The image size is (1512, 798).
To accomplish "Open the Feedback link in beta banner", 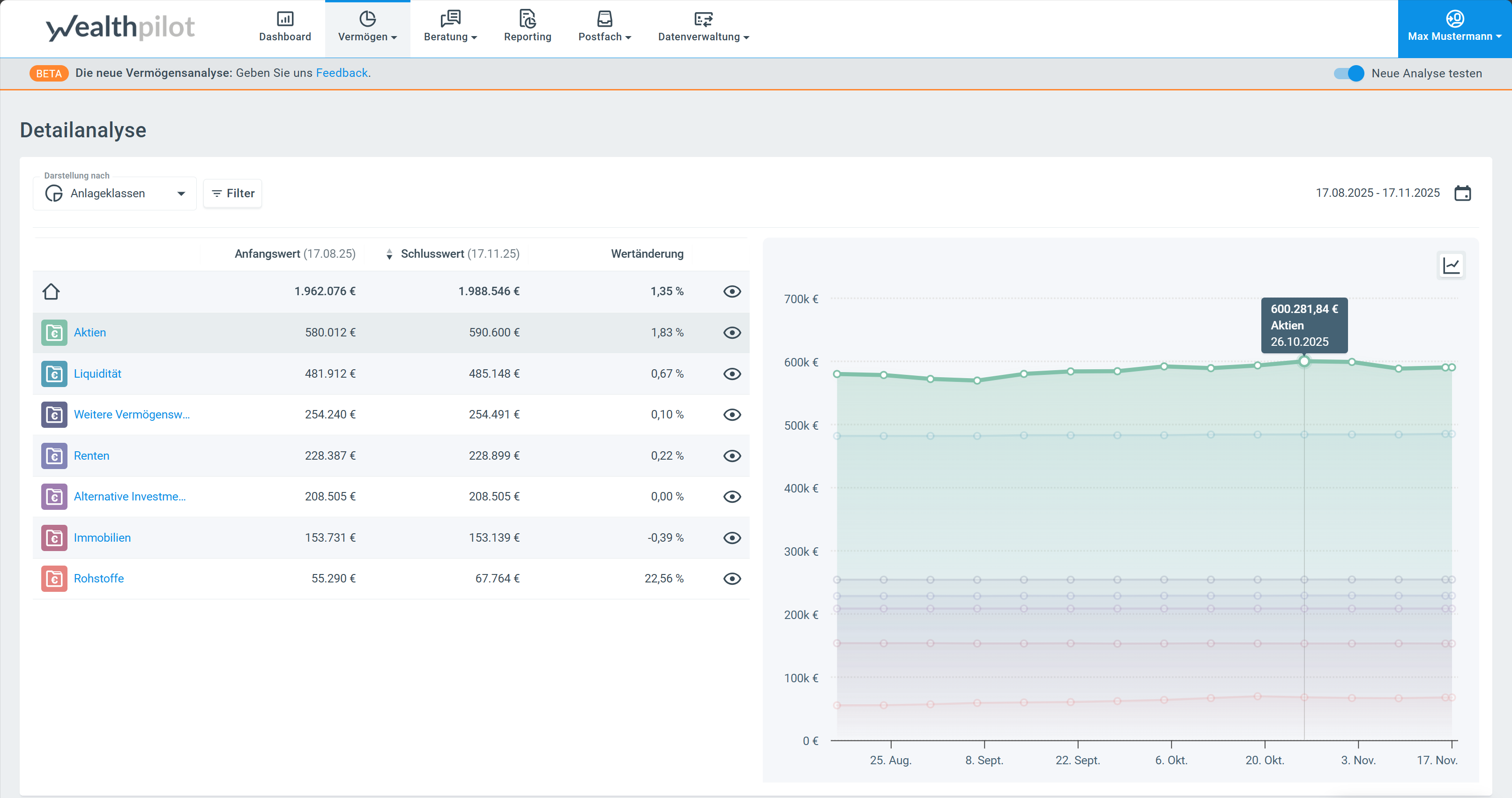I will click(x=342, y=73).
